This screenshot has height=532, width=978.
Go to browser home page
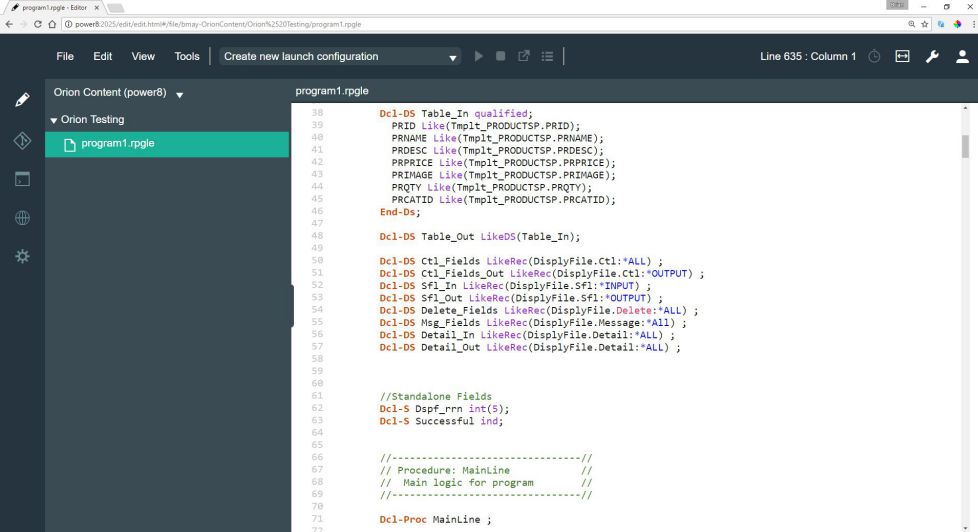click(x=52, y=24)
